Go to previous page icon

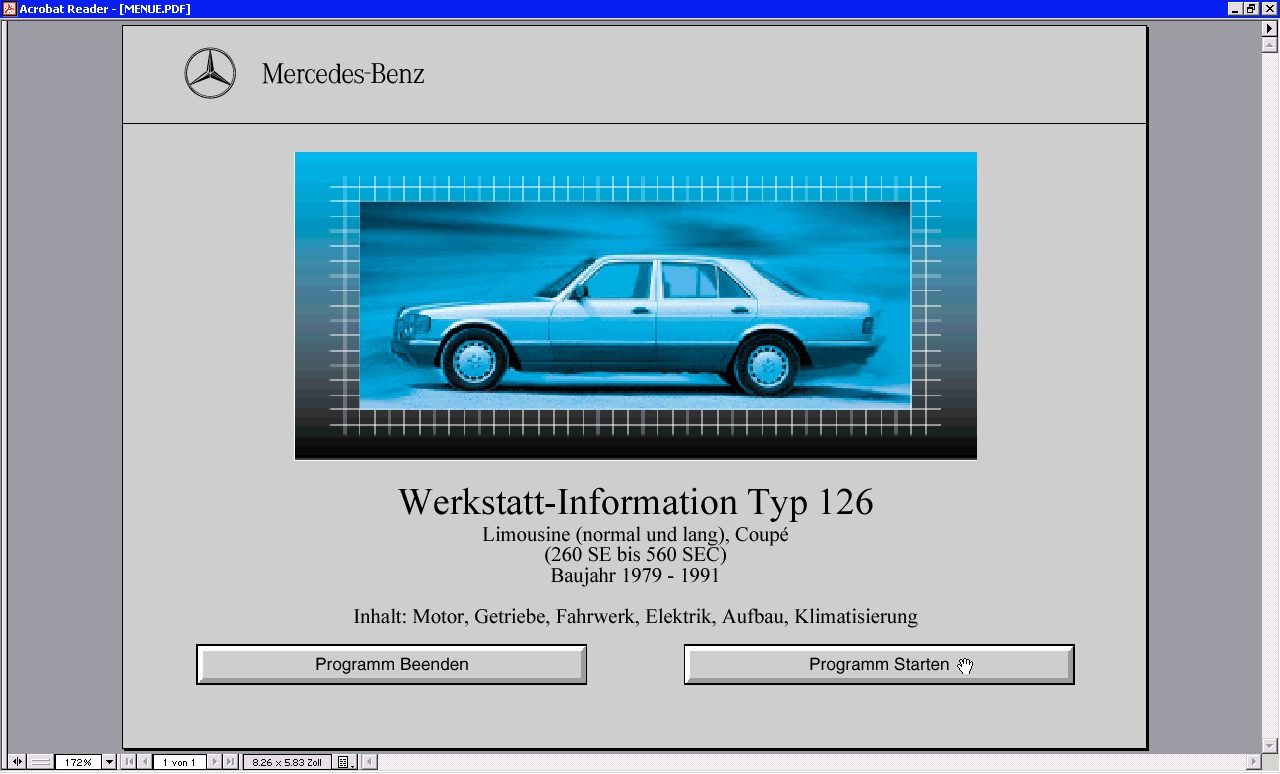[145, 762]
